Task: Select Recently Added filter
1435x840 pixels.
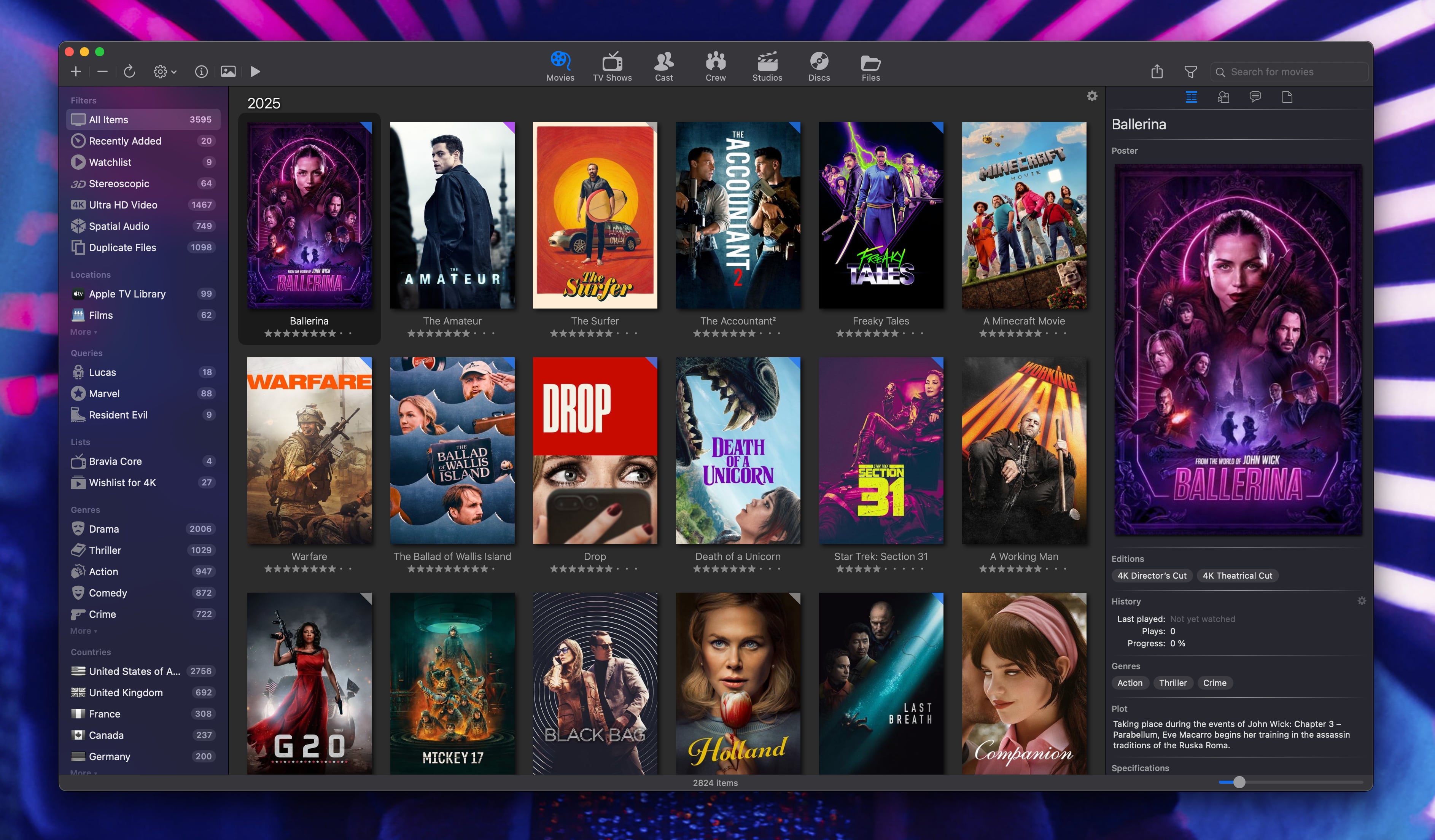Action: click(x=143, y=141)
